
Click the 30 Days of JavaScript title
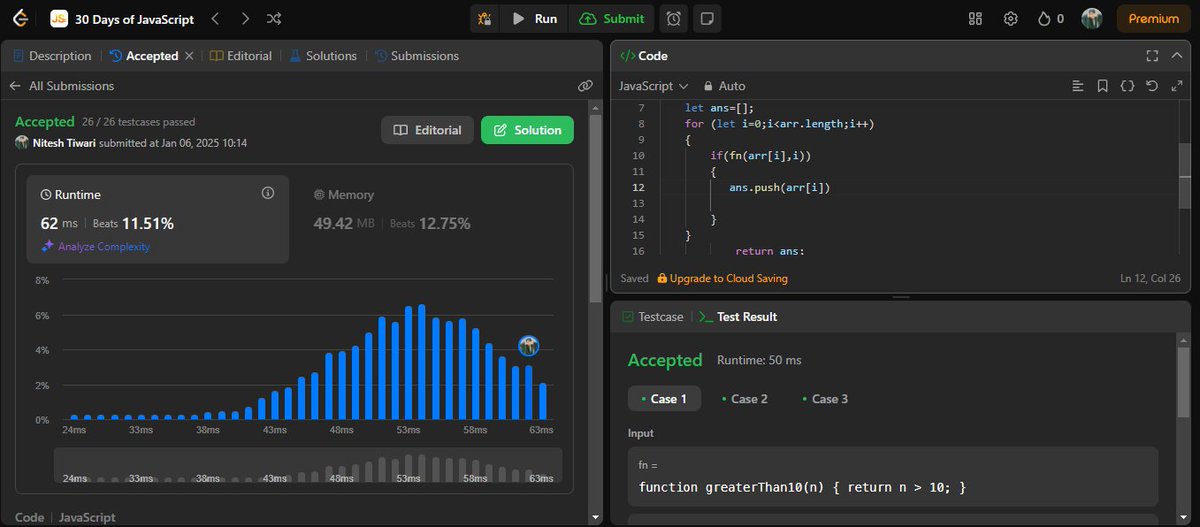[135, 18]
